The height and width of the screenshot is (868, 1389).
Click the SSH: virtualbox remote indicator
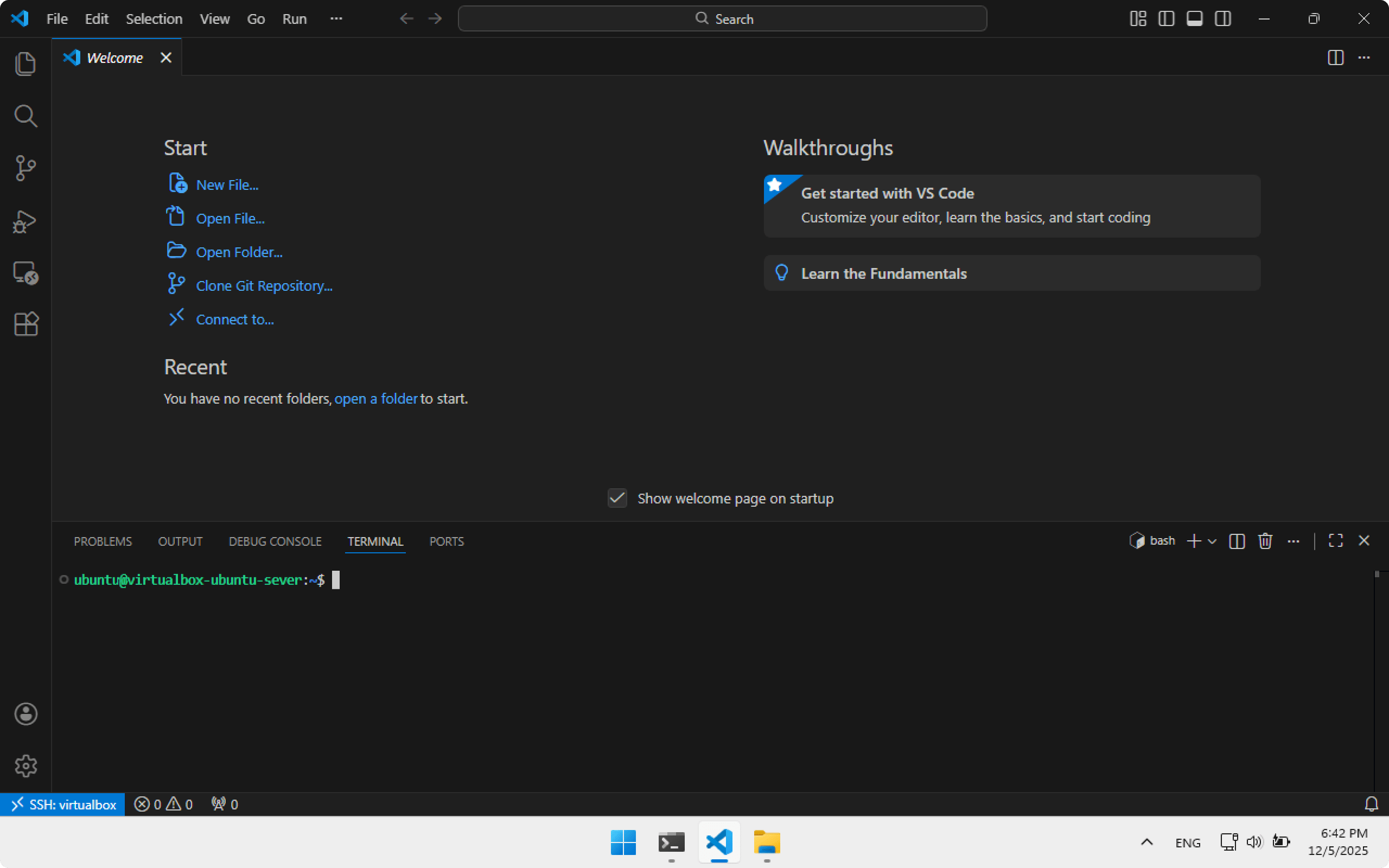click(x=63, y=805)
